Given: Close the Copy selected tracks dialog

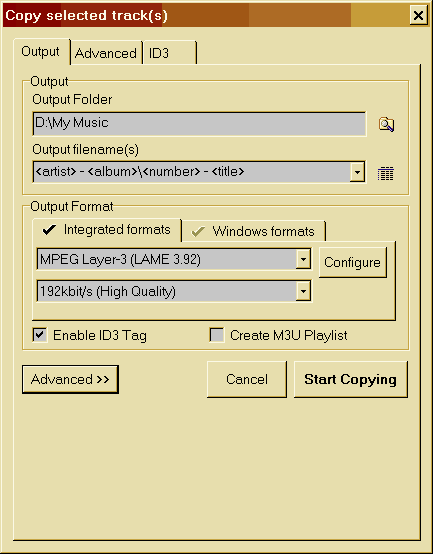Looking at the screenshot, I should pyautogui.click(x=419, y=15).
